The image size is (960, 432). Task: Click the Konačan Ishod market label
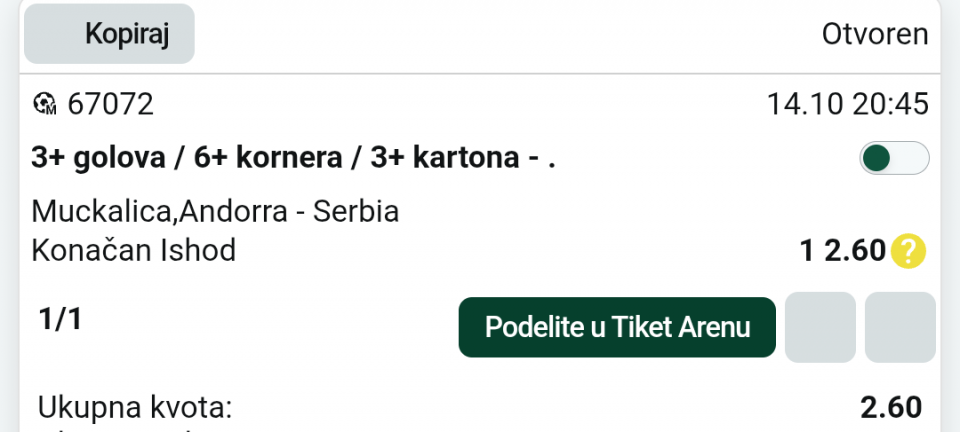(134, 250)
